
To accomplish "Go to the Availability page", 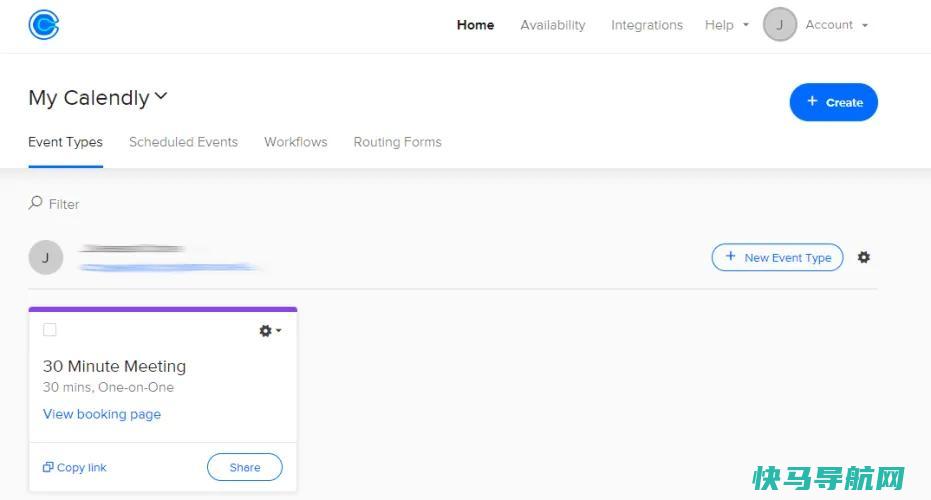I will tap(553, 25).
